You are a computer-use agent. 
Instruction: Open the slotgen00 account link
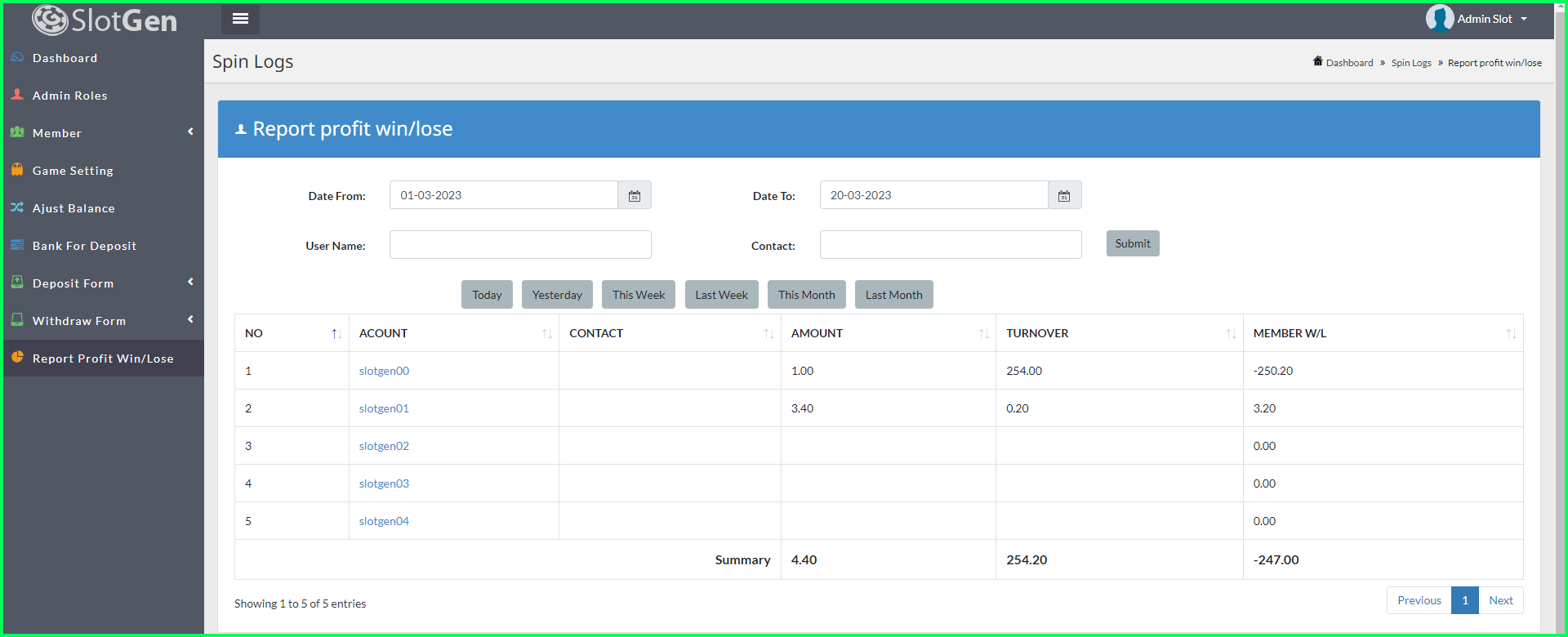(384, 371)
